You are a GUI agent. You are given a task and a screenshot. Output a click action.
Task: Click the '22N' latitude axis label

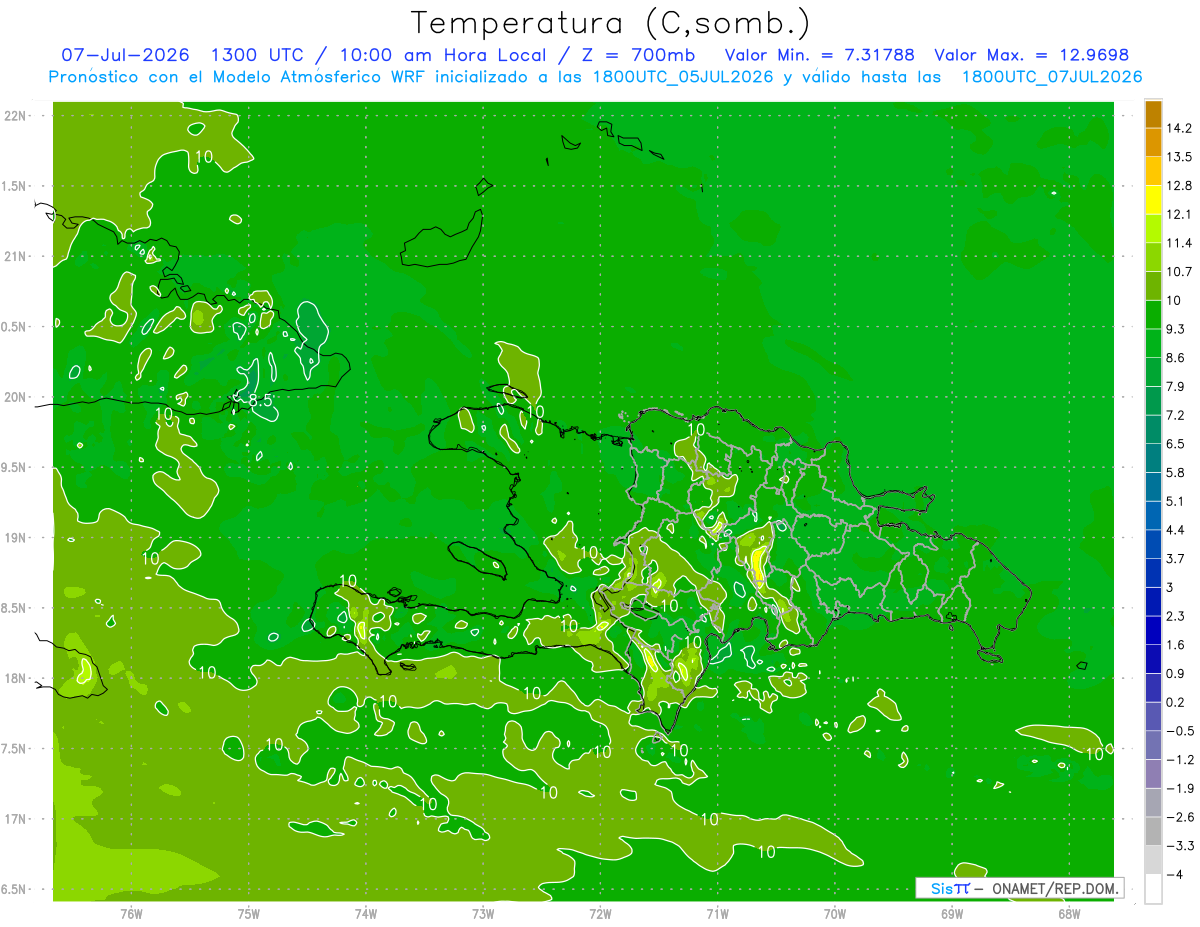click(15, 115)
